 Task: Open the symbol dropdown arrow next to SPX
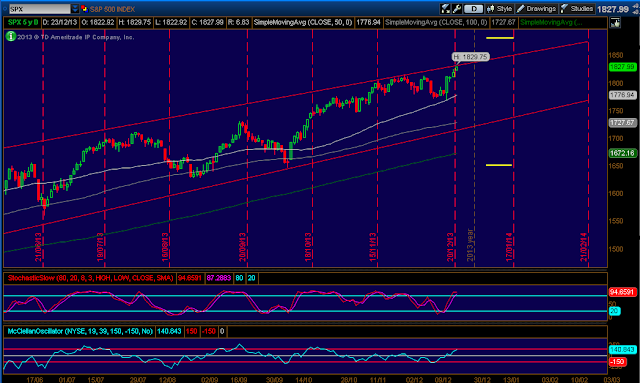coord(75,9)
